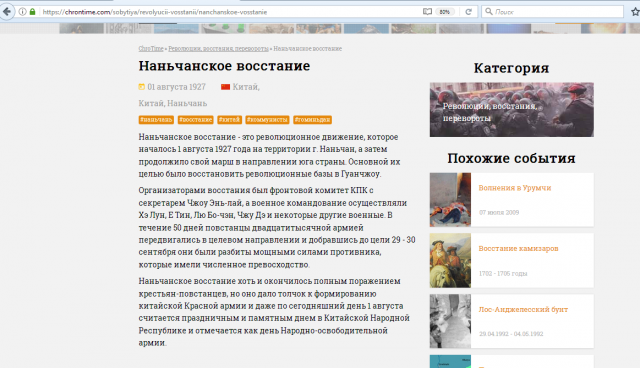This screenshot has height=368, width=640.
Task: Open the site info icon in address bar
Action: (x=23, y=12)
